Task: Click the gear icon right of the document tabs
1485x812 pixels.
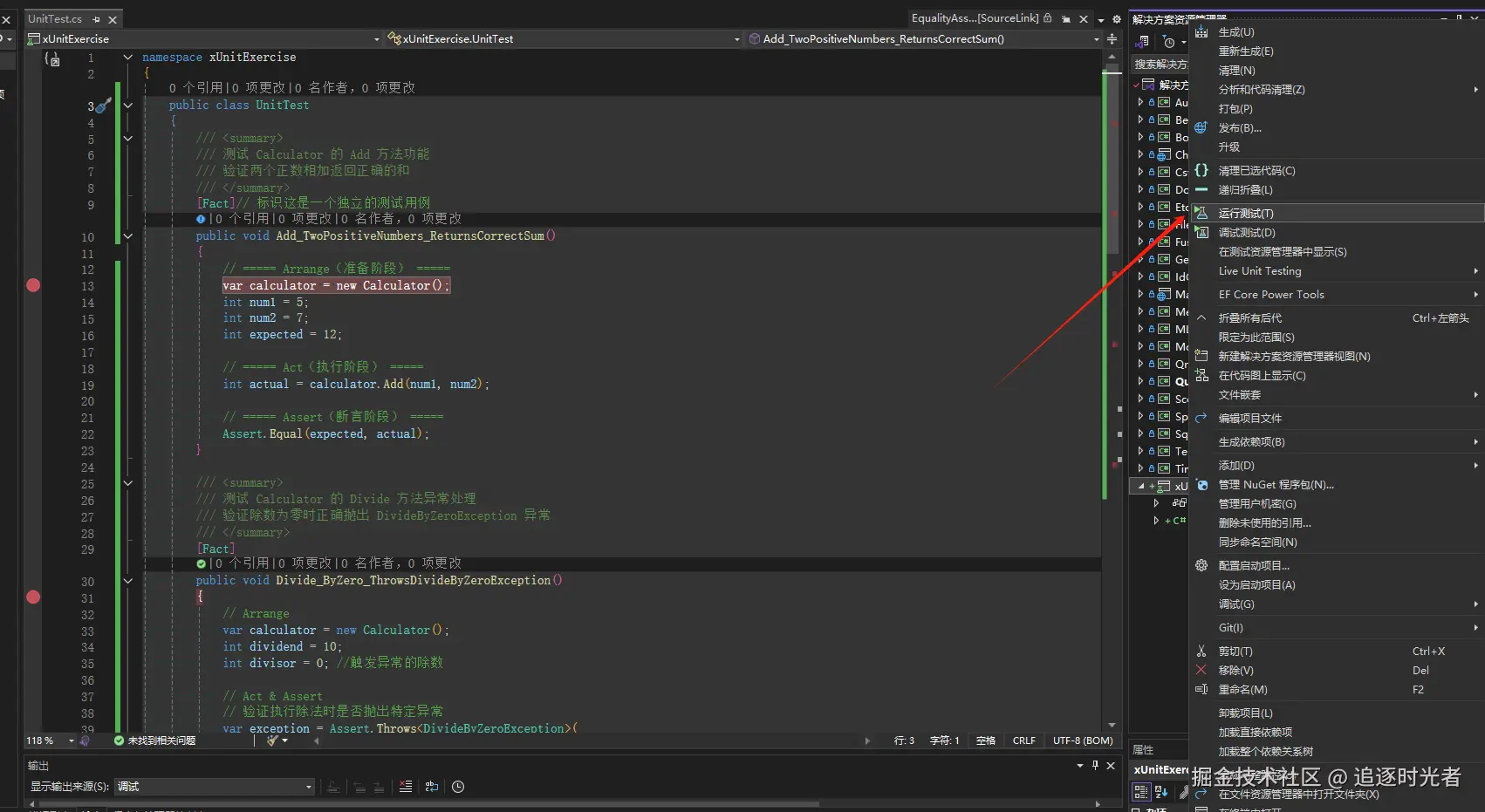Action: point(1116,19)
